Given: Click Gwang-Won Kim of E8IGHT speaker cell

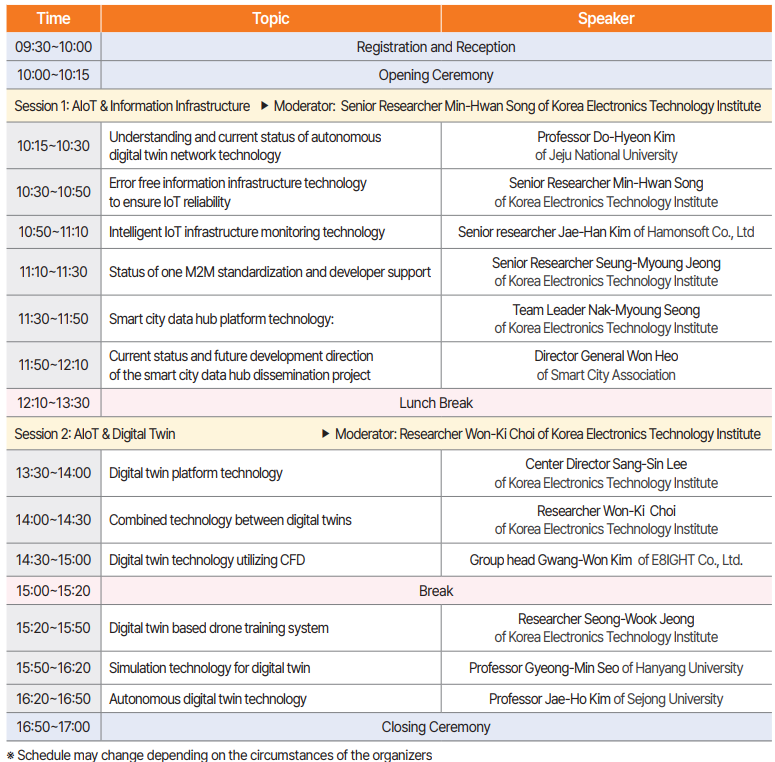Looking at the screenshot, I should (x=606, y=560).
